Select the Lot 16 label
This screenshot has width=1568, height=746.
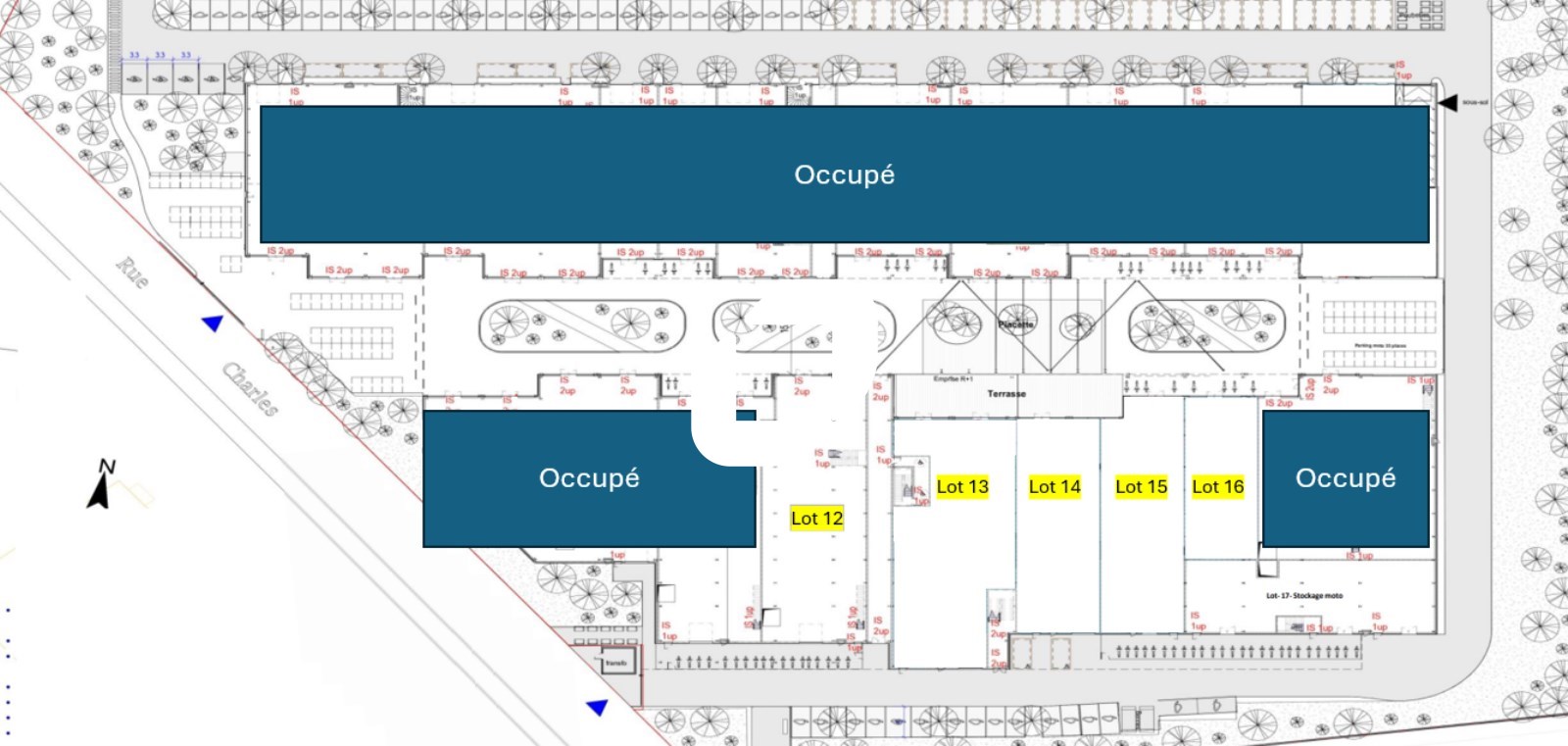pos(1217,487)
